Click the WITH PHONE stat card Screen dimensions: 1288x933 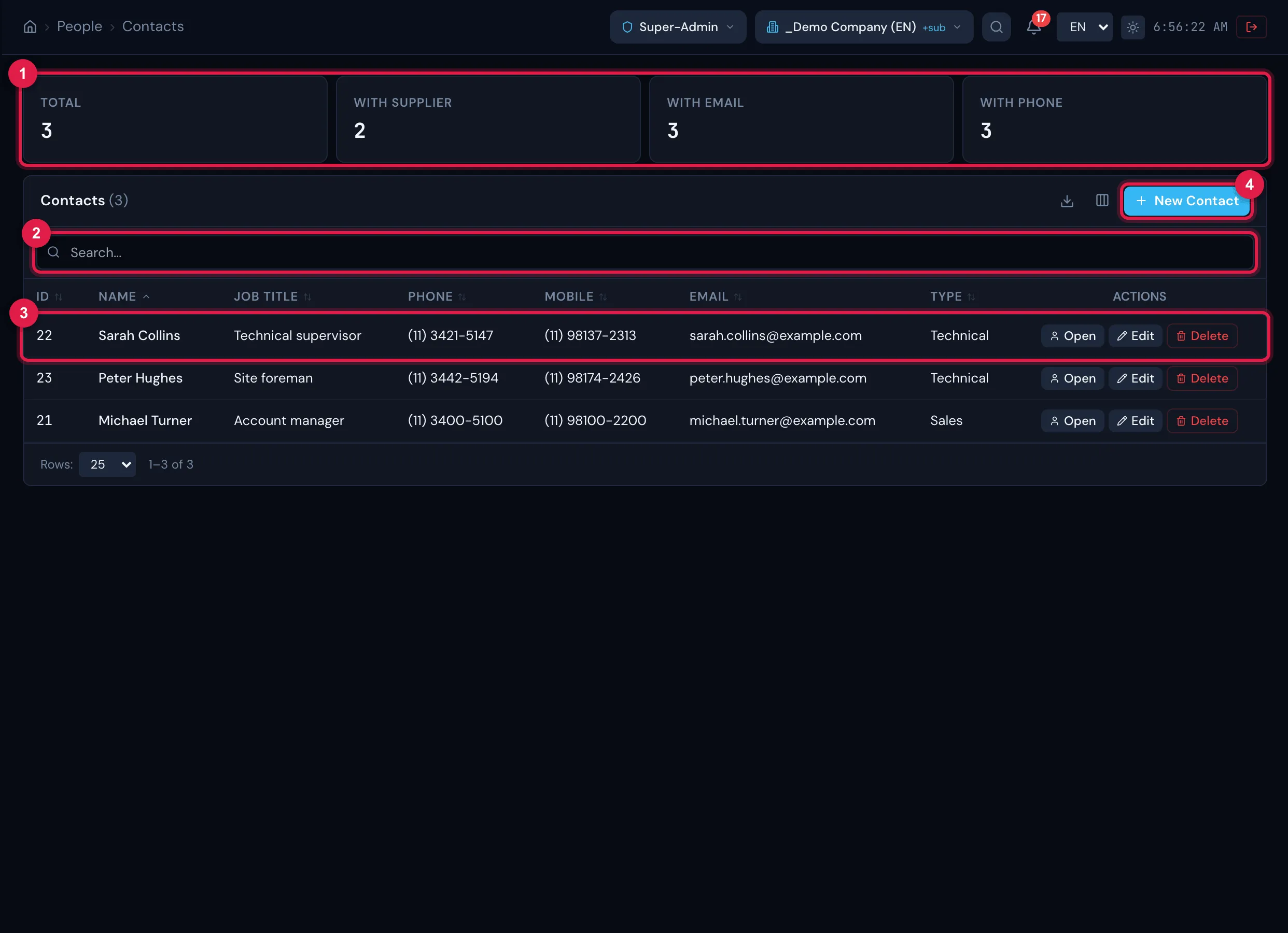point(1114,119)
